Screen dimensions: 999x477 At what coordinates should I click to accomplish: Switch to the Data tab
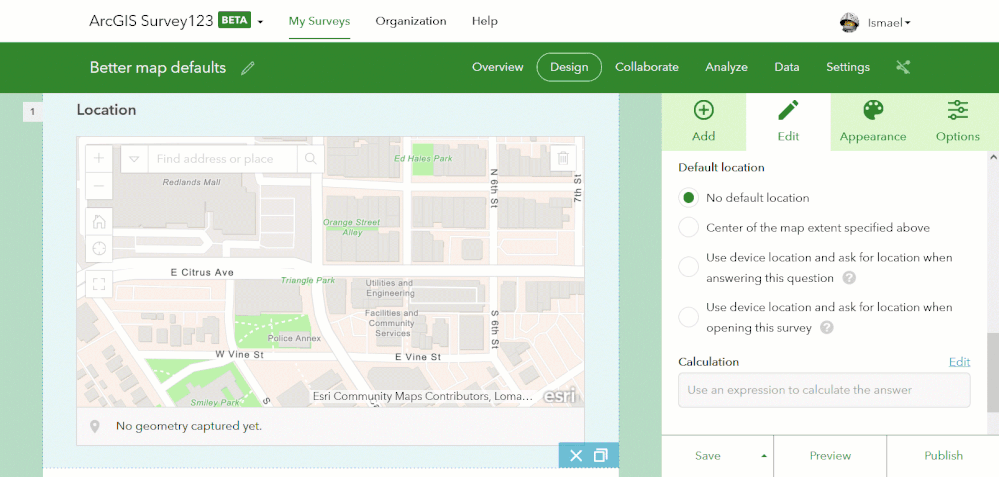(787, 67)
